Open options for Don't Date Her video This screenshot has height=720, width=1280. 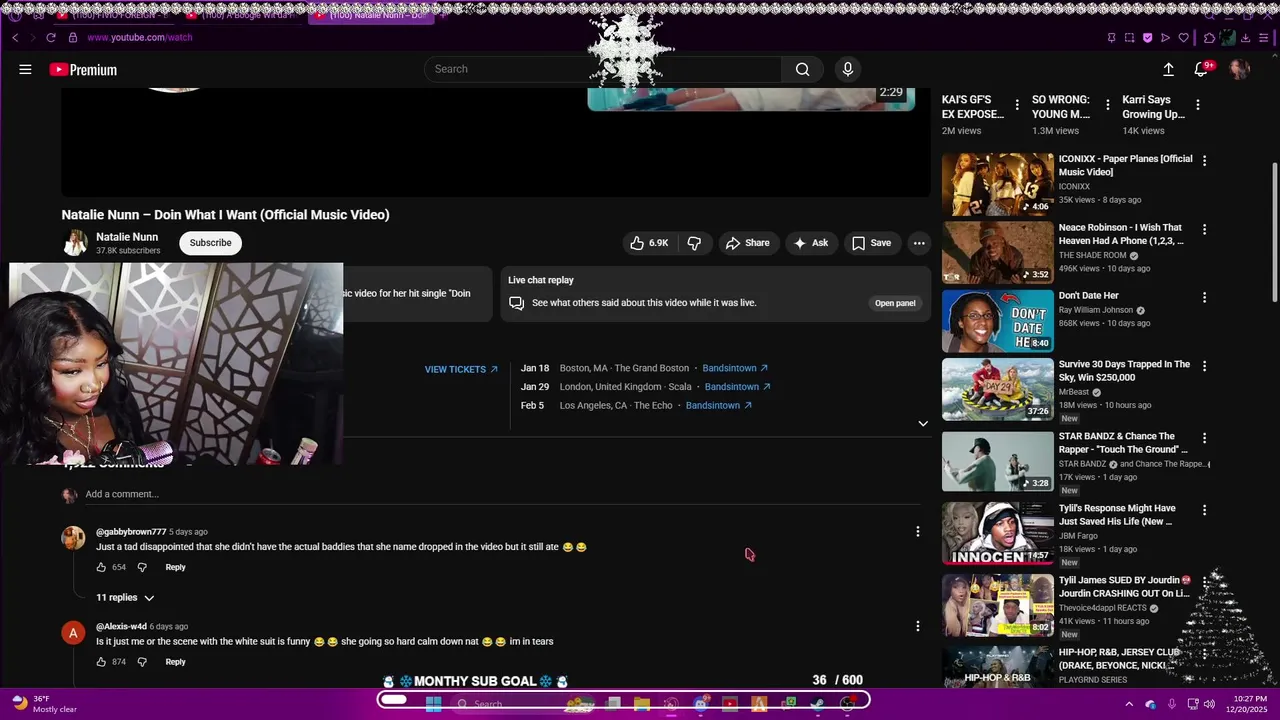pyautogui.click(x=1204, y=297)
